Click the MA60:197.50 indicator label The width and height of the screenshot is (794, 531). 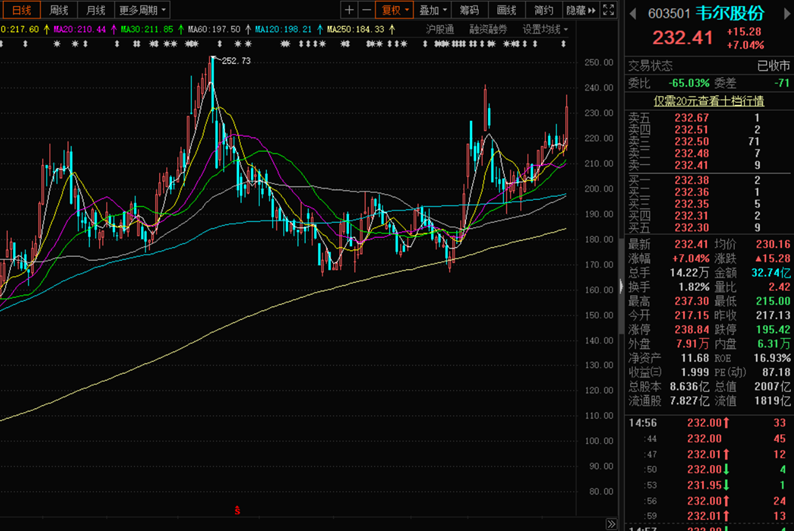(214, 29)
